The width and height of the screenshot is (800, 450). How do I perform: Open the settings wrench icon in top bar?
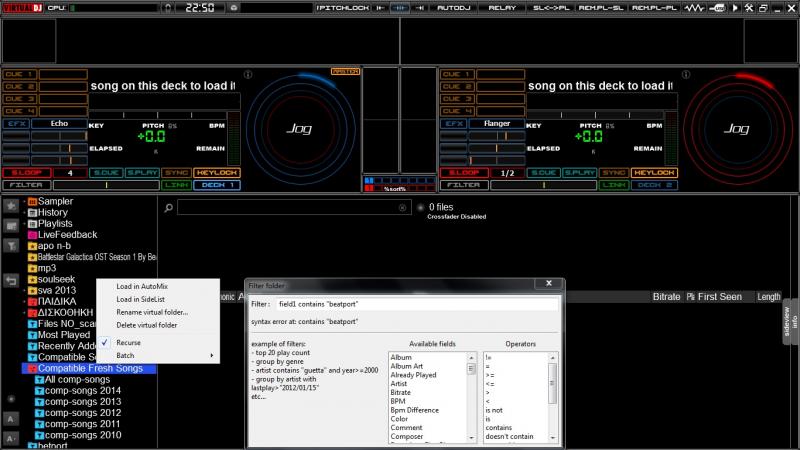tap(749, 8)
